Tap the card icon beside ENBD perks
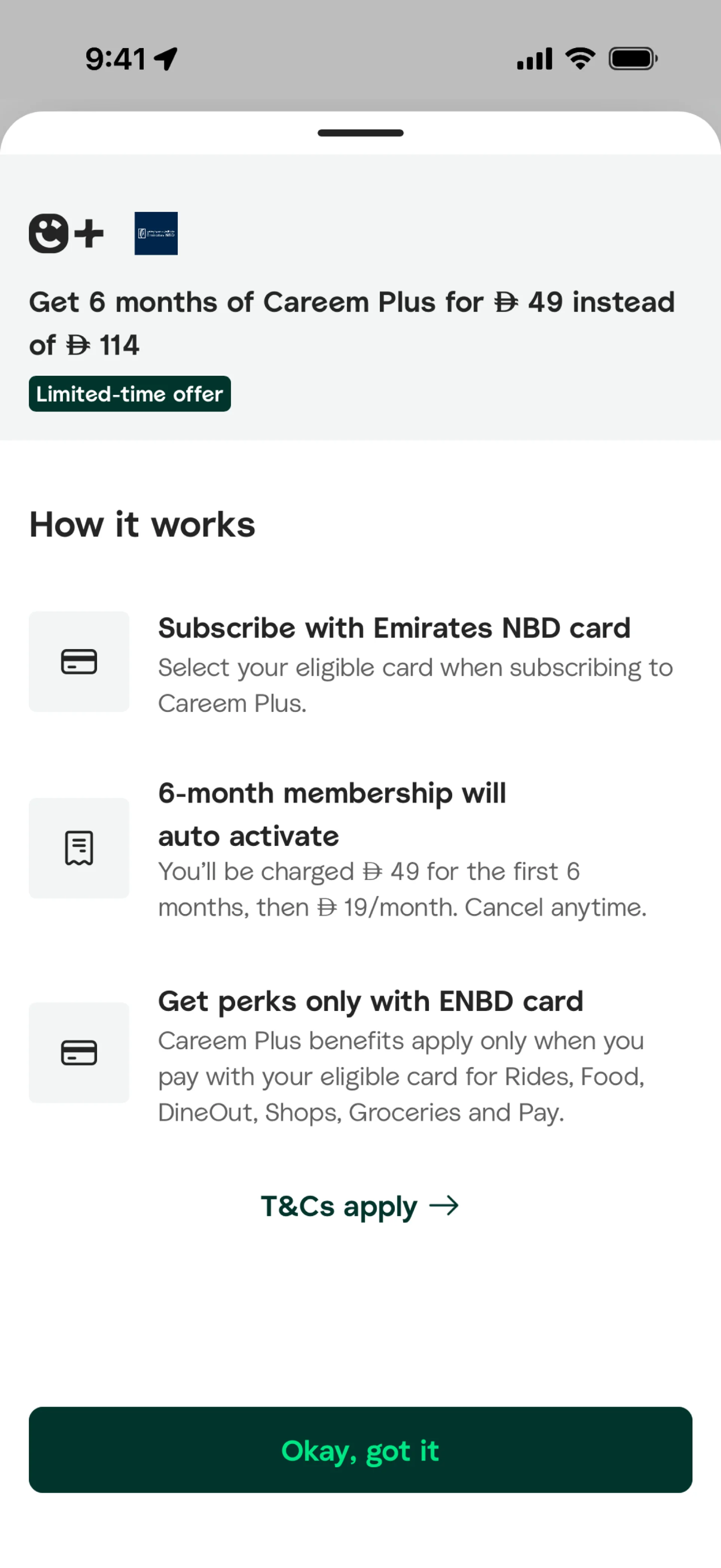 point(79,1053)
